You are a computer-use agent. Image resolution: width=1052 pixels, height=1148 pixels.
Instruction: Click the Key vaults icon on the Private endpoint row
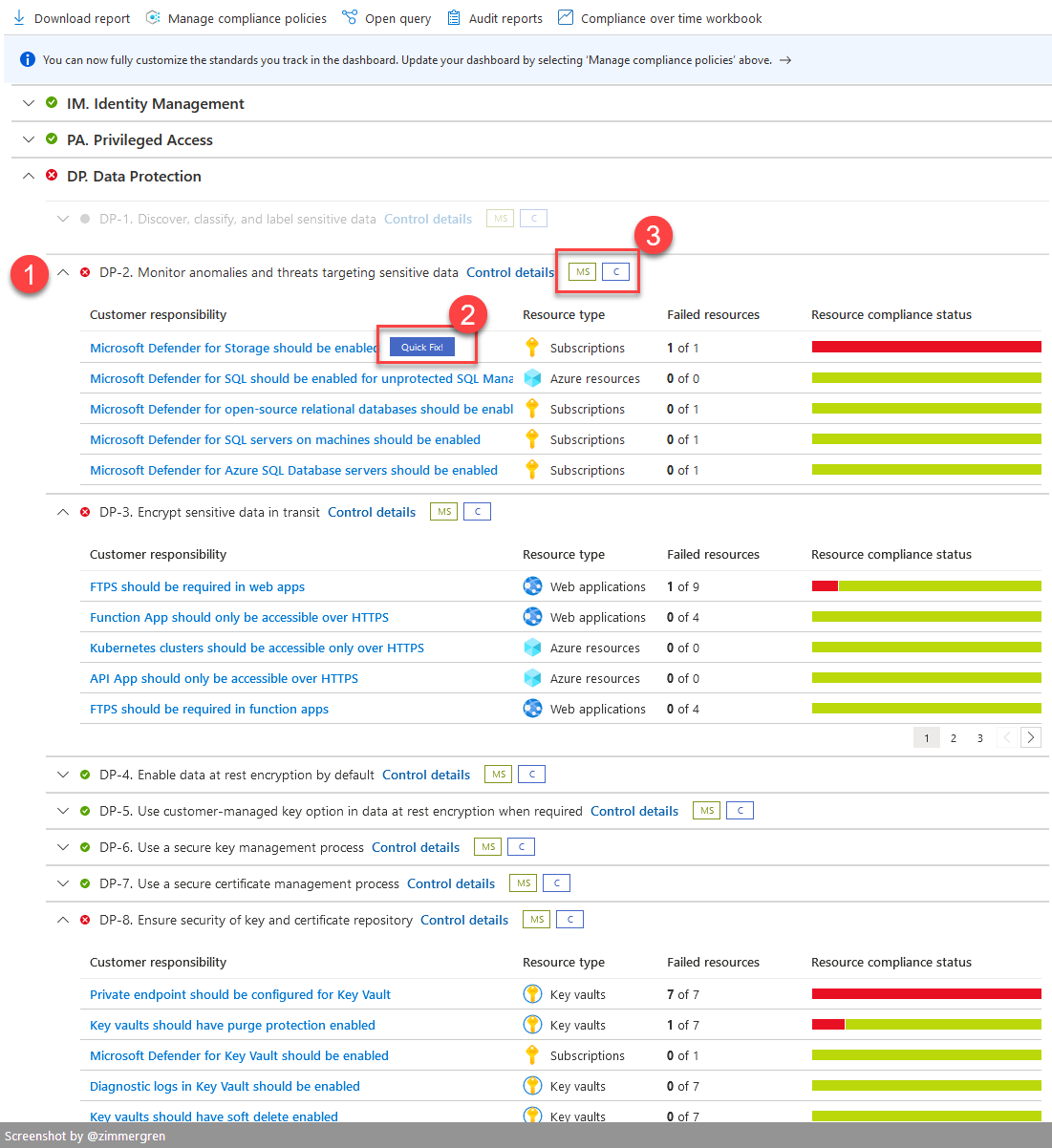[x=532, y=993]
